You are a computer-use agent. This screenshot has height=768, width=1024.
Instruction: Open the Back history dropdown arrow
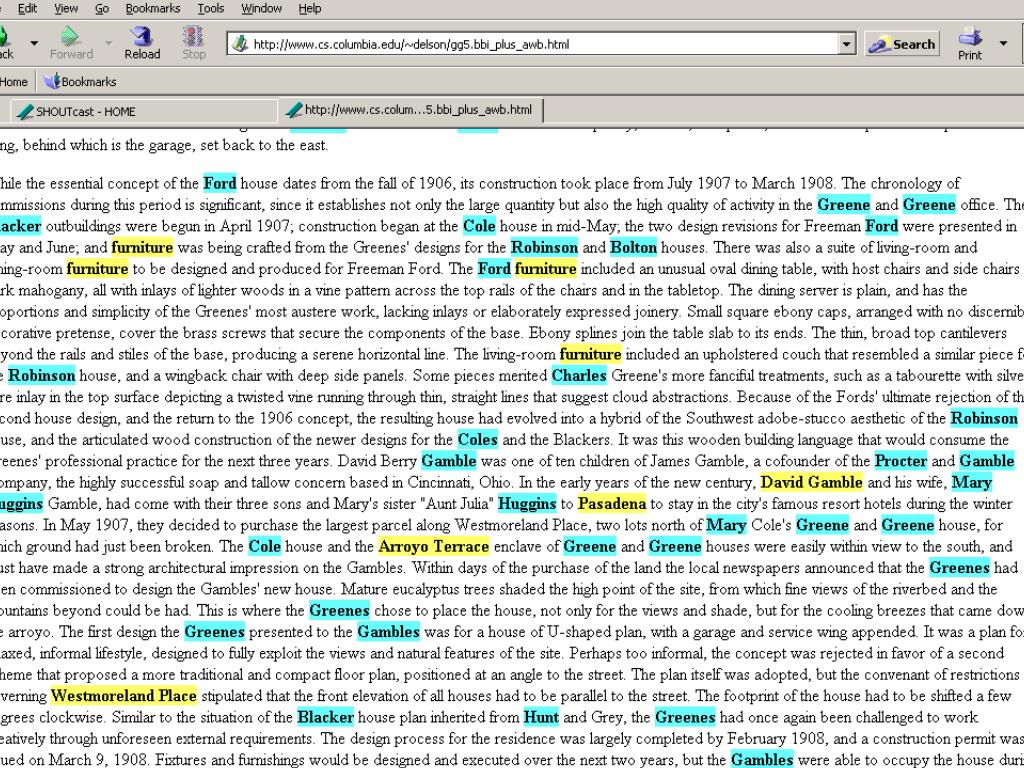click(34, 44)
